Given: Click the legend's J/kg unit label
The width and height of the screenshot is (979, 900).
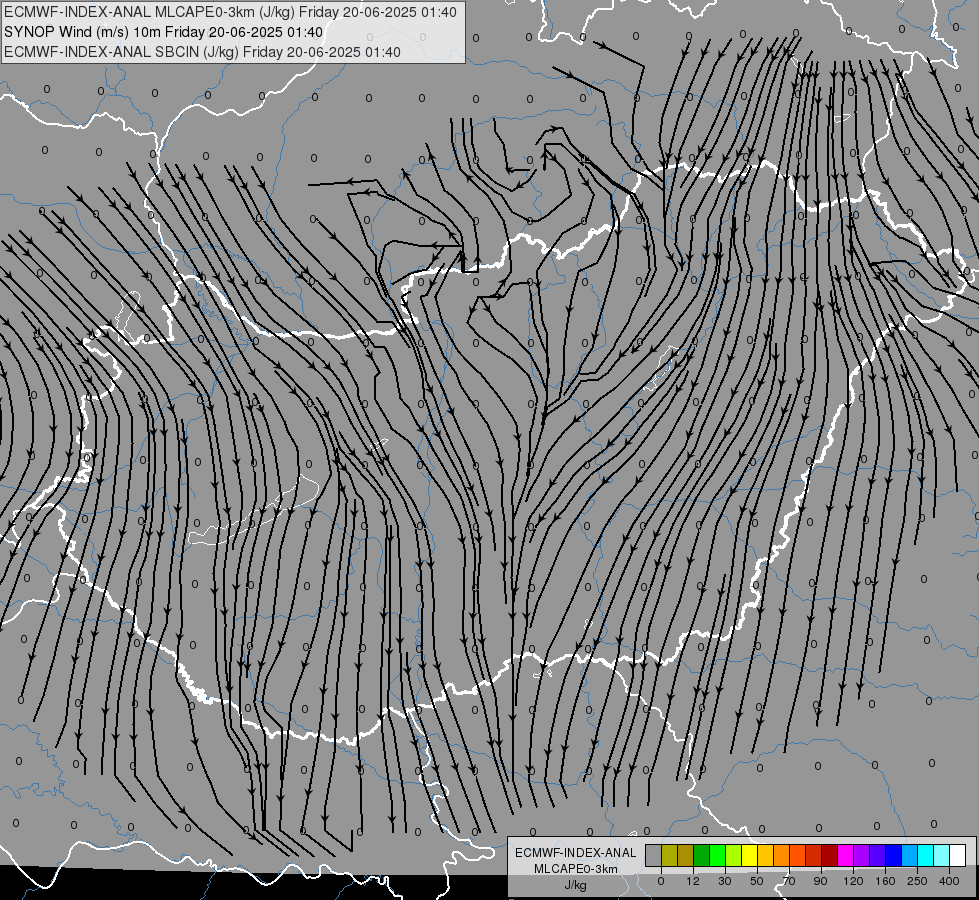Looking at the screenshot, I should [576, 885].
